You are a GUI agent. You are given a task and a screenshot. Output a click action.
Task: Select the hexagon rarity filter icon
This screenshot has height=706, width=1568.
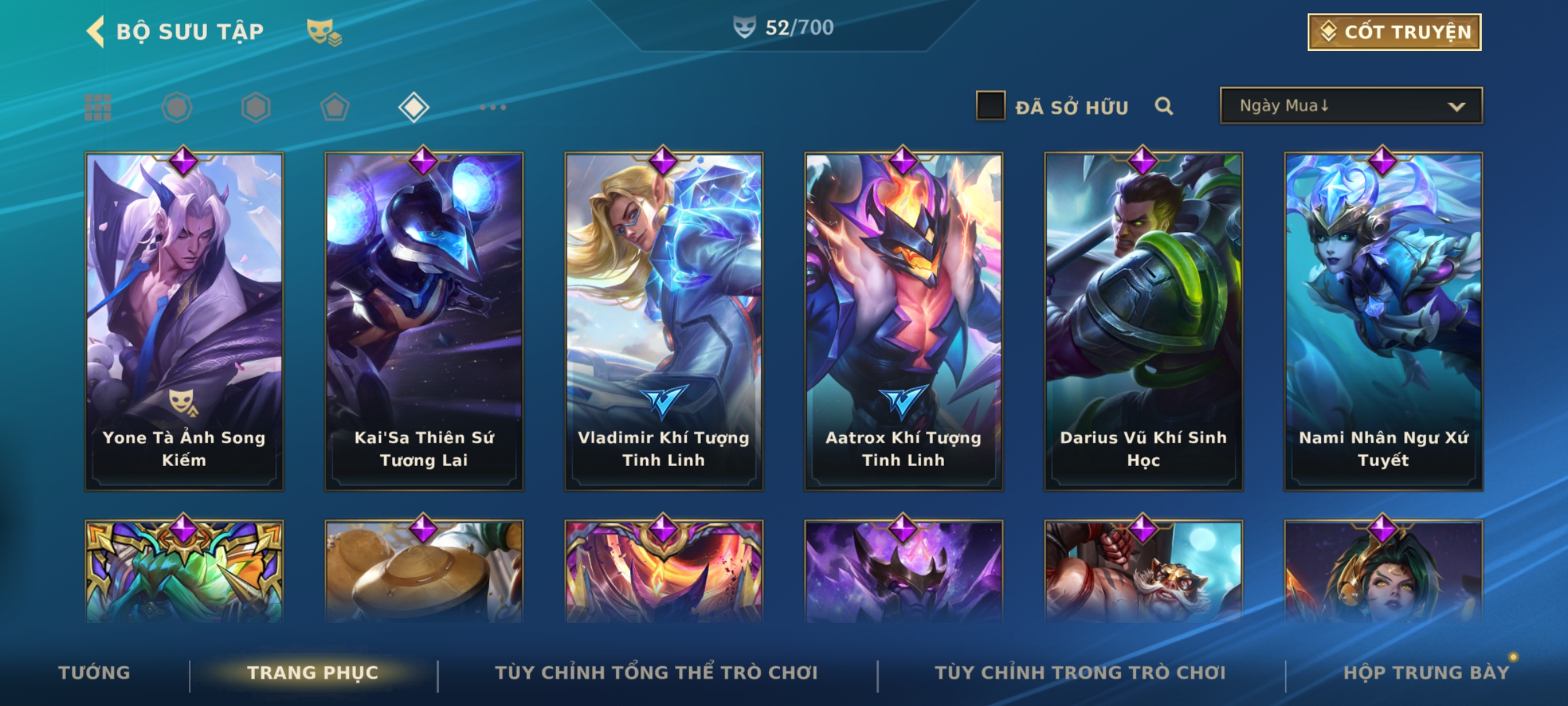click(255, 107)
